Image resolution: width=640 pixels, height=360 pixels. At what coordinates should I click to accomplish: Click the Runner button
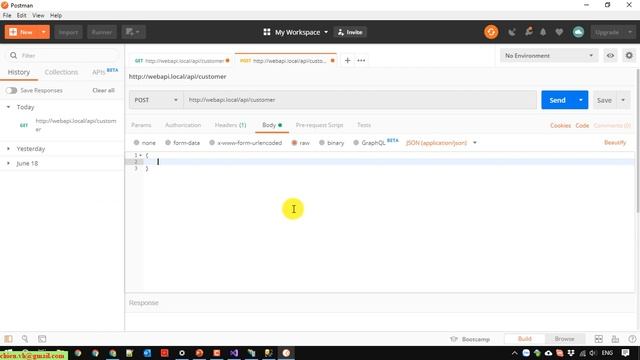[x=102, y=32]
